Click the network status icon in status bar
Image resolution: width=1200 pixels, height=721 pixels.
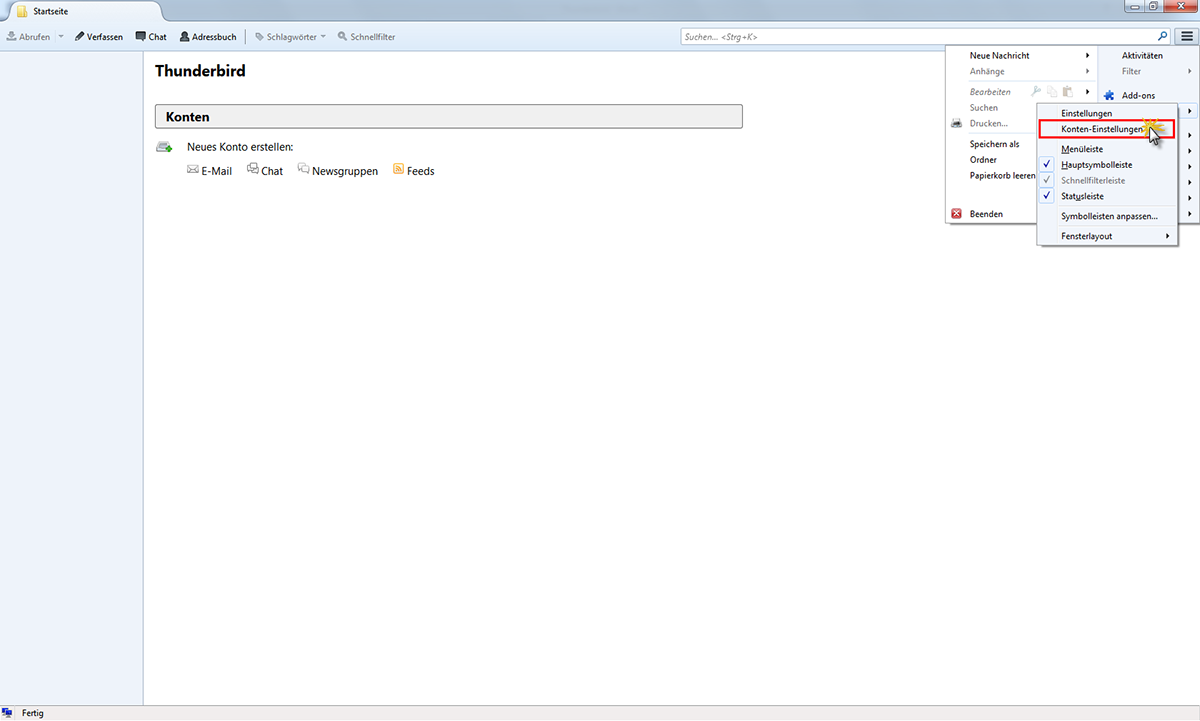point(7,713)
